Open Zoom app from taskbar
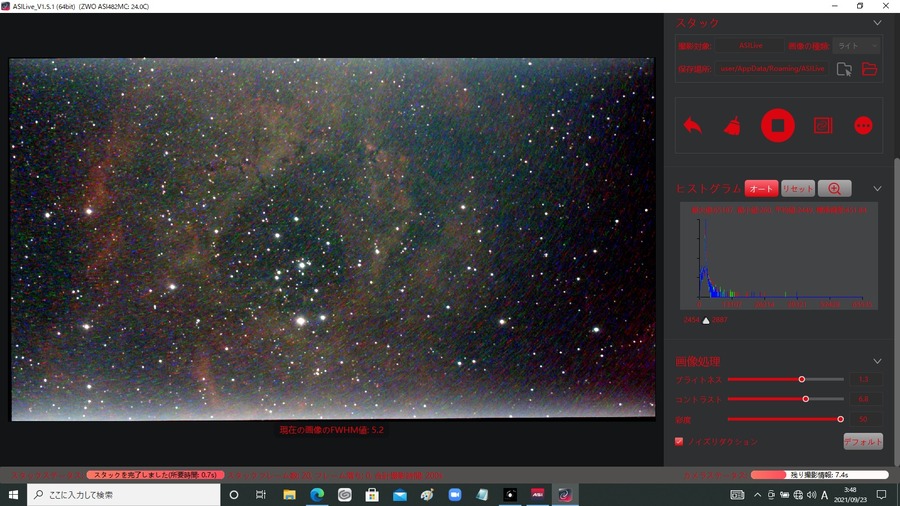 pyautogui.click(x=455, y=495)
